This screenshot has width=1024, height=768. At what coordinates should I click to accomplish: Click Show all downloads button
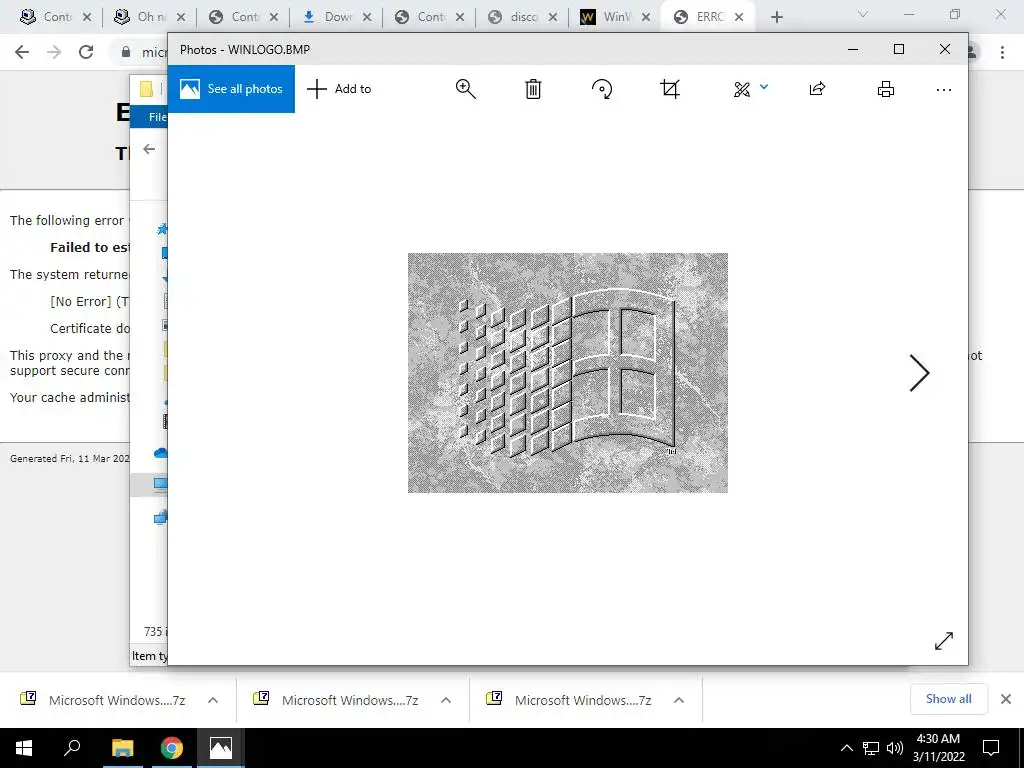coord(948,699)
